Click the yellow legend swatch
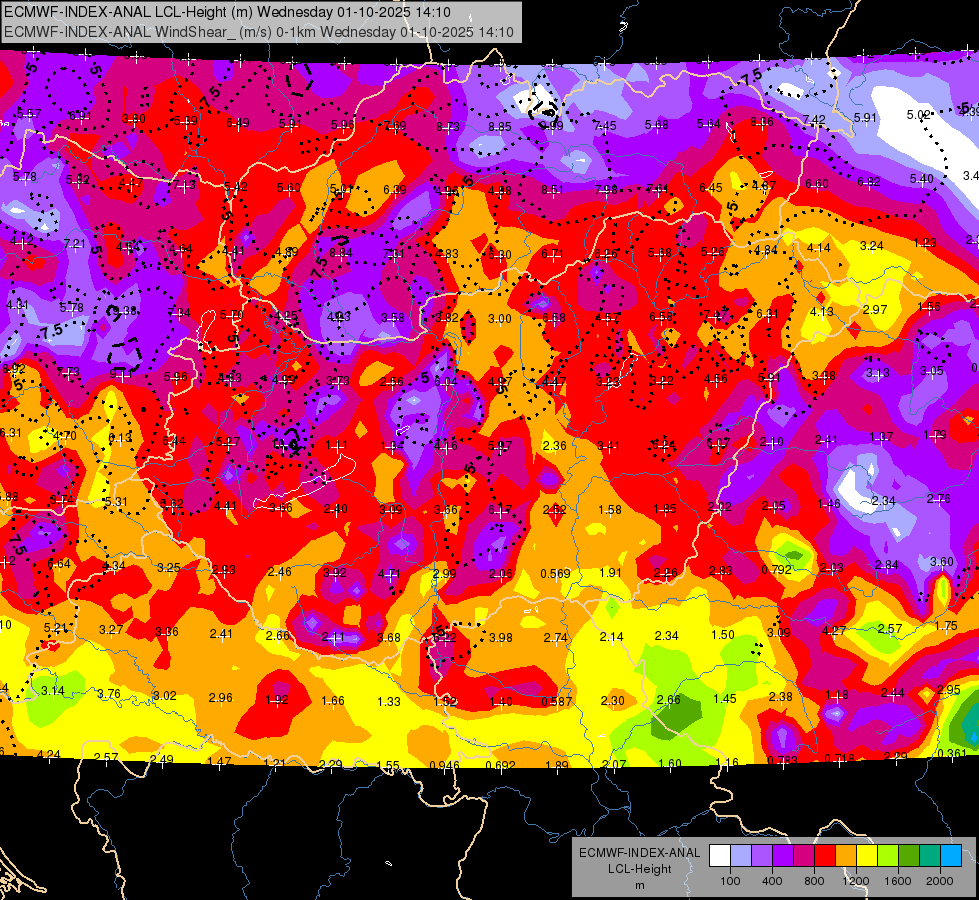 point(867,856)
